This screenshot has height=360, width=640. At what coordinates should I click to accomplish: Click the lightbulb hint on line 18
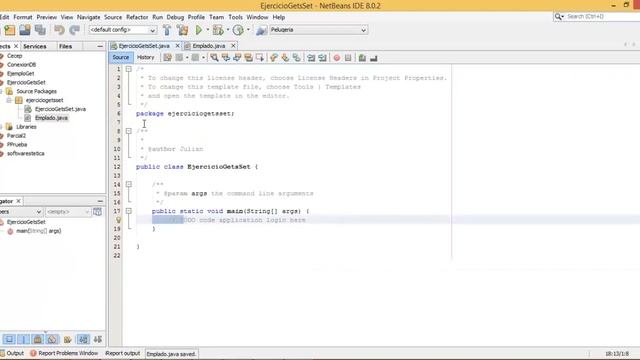[118, 220]
